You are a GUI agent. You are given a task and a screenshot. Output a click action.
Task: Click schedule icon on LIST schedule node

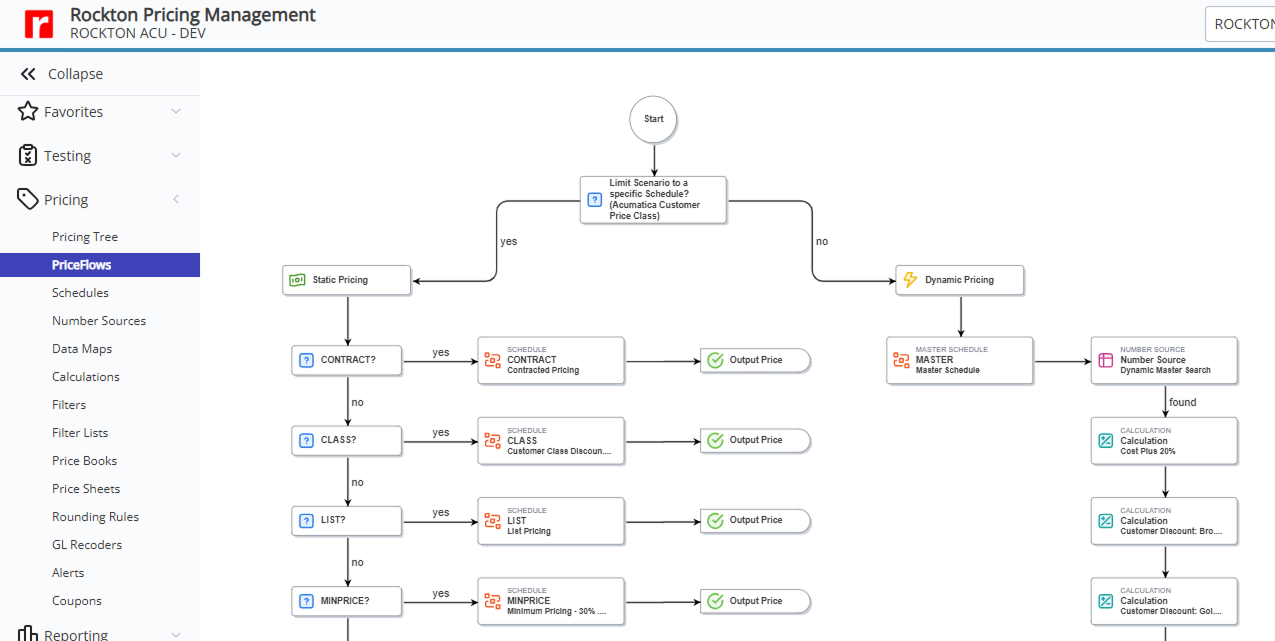point(492,520)
